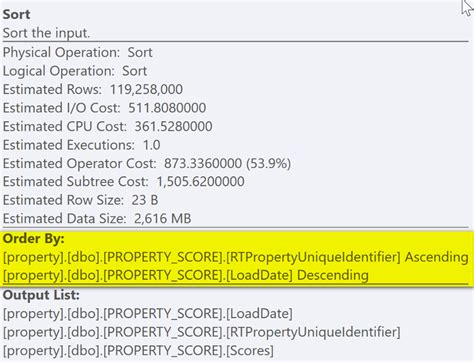Click the LoadDate column in Output List
Image resolution: width=474 pixels, height=362 pixels.
click(x=148, y=314)
